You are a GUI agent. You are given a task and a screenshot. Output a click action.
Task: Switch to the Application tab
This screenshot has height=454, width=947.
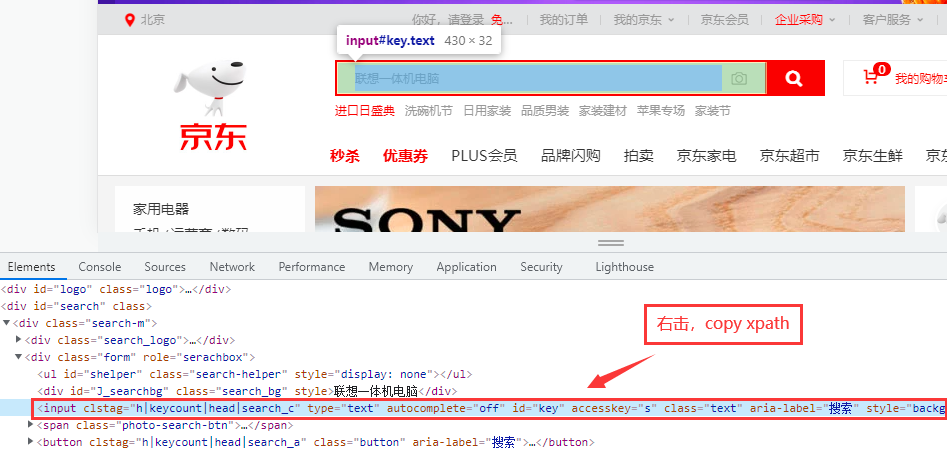pyautogui.click(x=466, y=267)
